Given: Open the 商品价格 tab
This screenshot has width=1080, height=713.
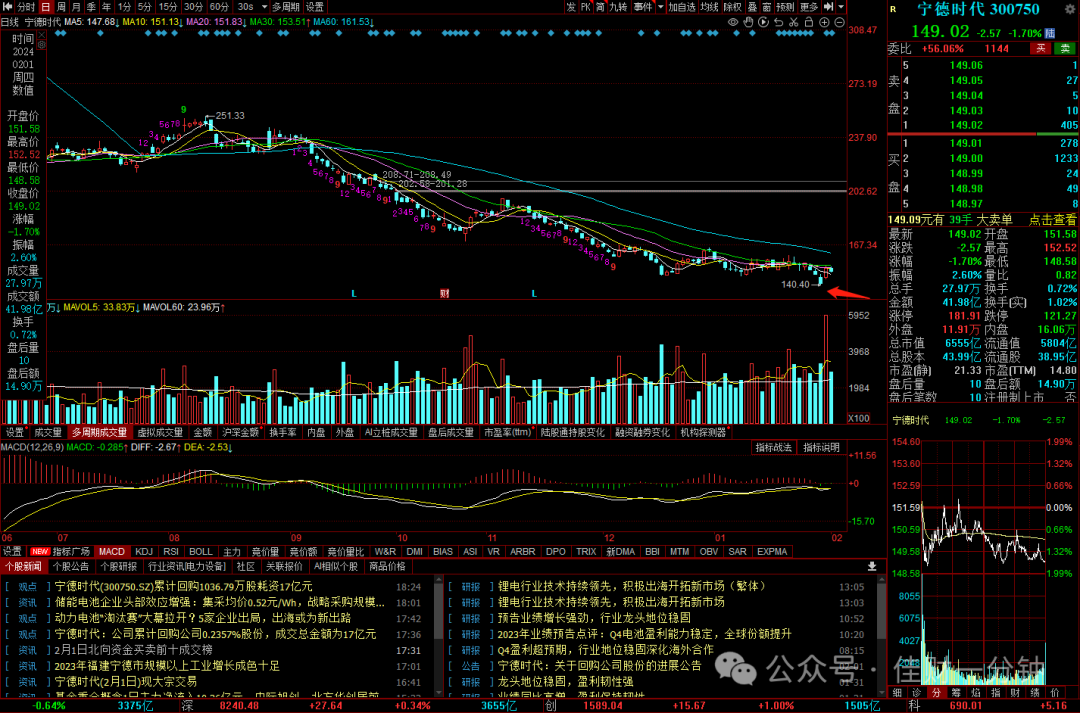Looking at the screenshot, I should click(x=387, y=567).
